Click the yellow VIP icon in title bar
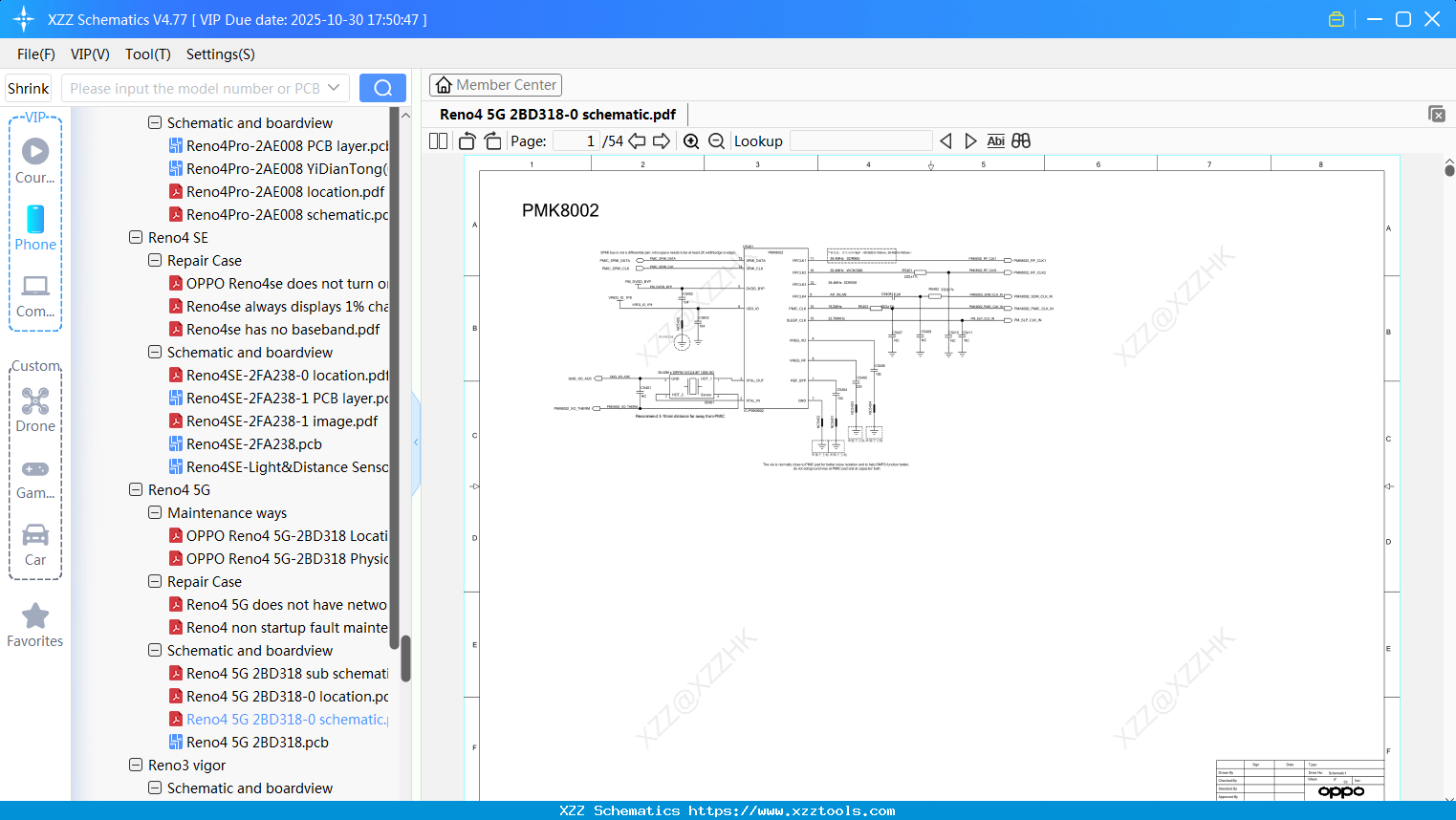This screenshot has height=820, width=1456. pyautogui.click(x=1336, y=19)
